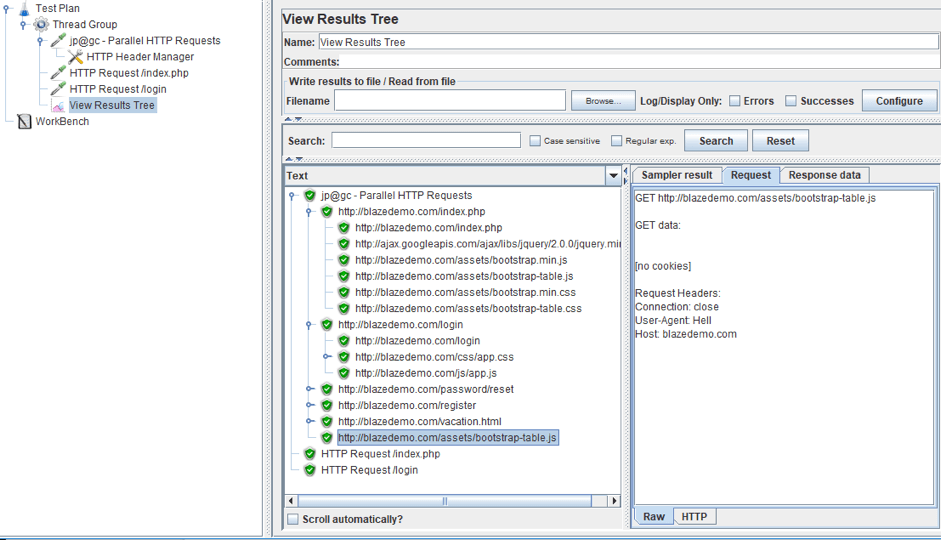Click the Name field containing View Results Tree

point(628,42)
